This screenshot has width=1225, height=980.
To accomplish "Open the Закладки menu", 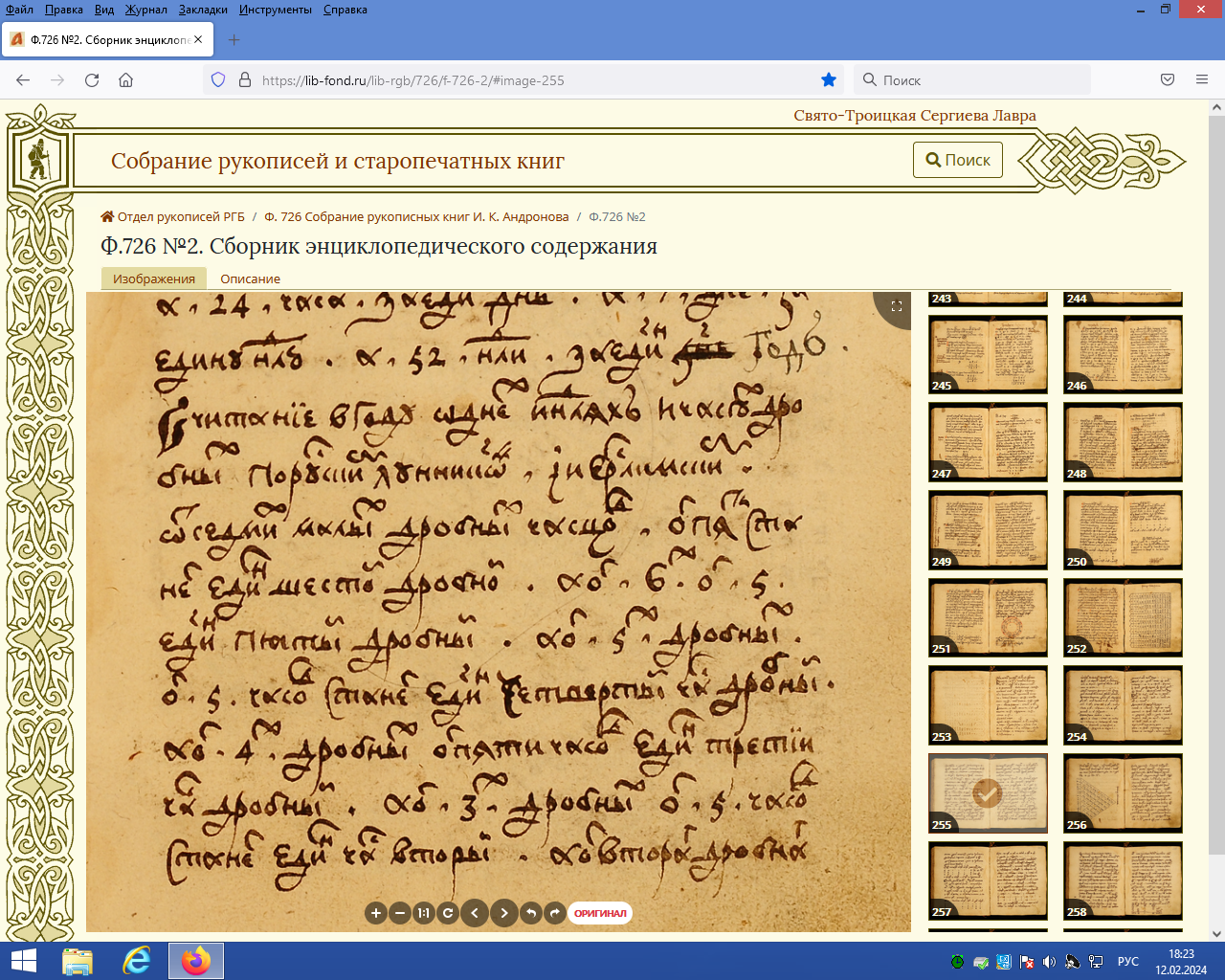I will (203, 10).
